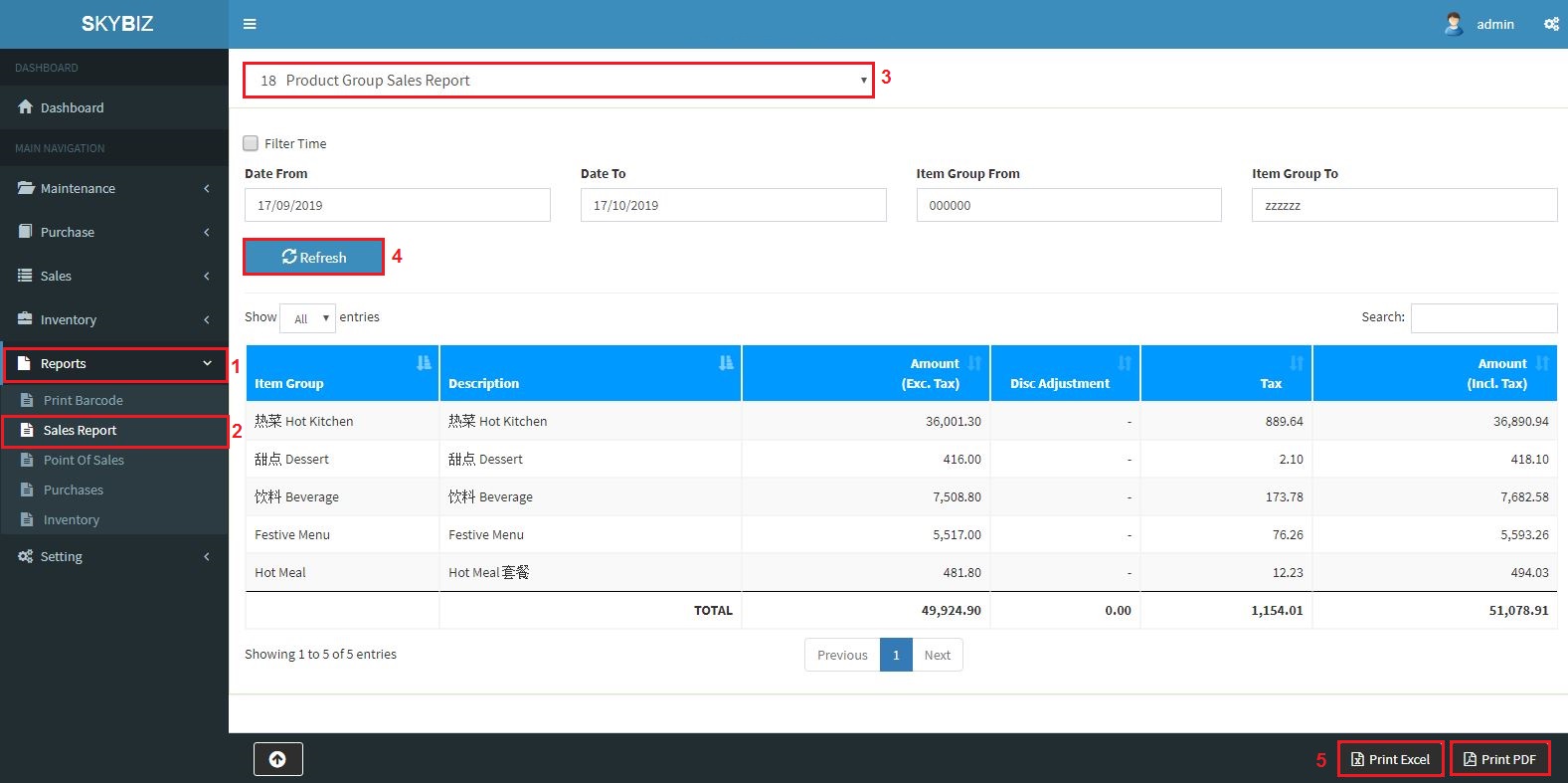Sort by Item Group column icon

(x=425, y=363)
